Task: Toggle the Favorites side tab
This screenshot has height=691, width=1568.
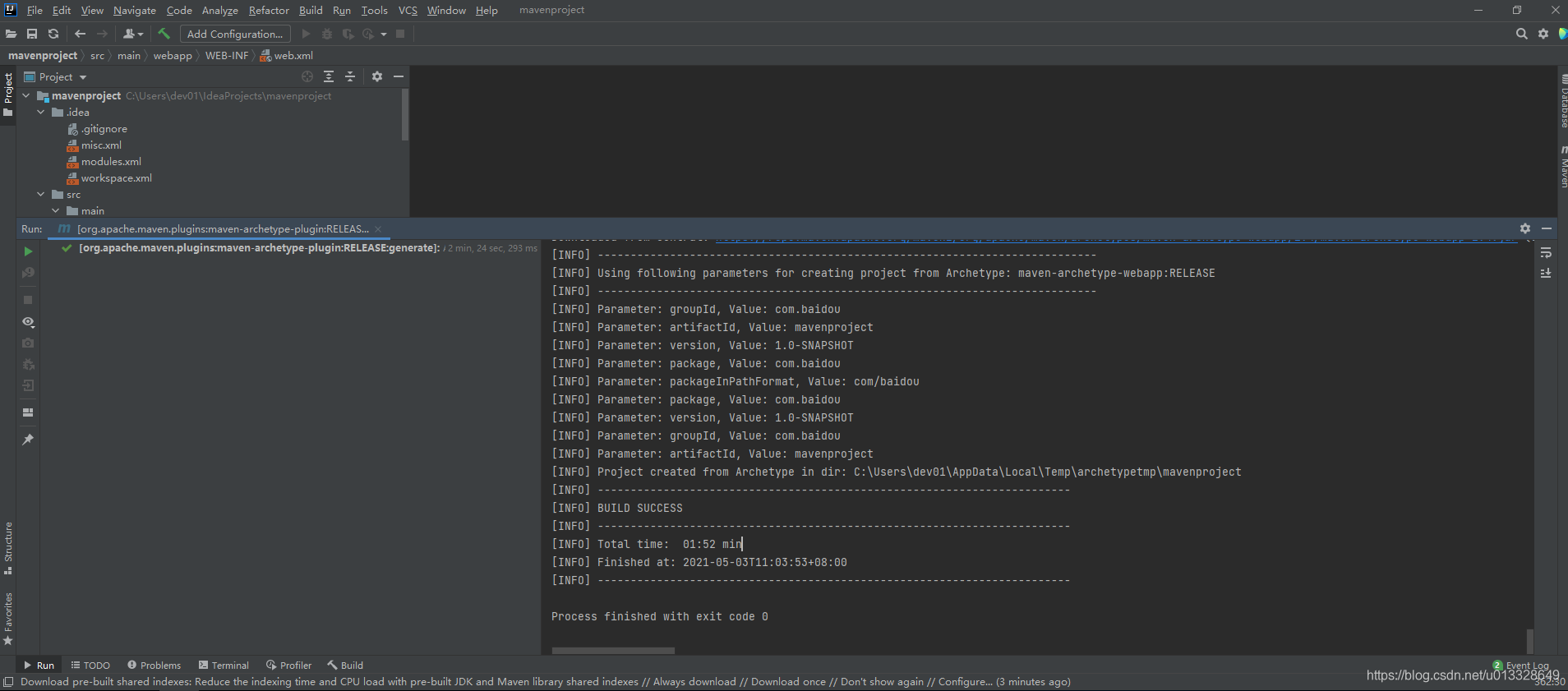Action: click(8, 619)
